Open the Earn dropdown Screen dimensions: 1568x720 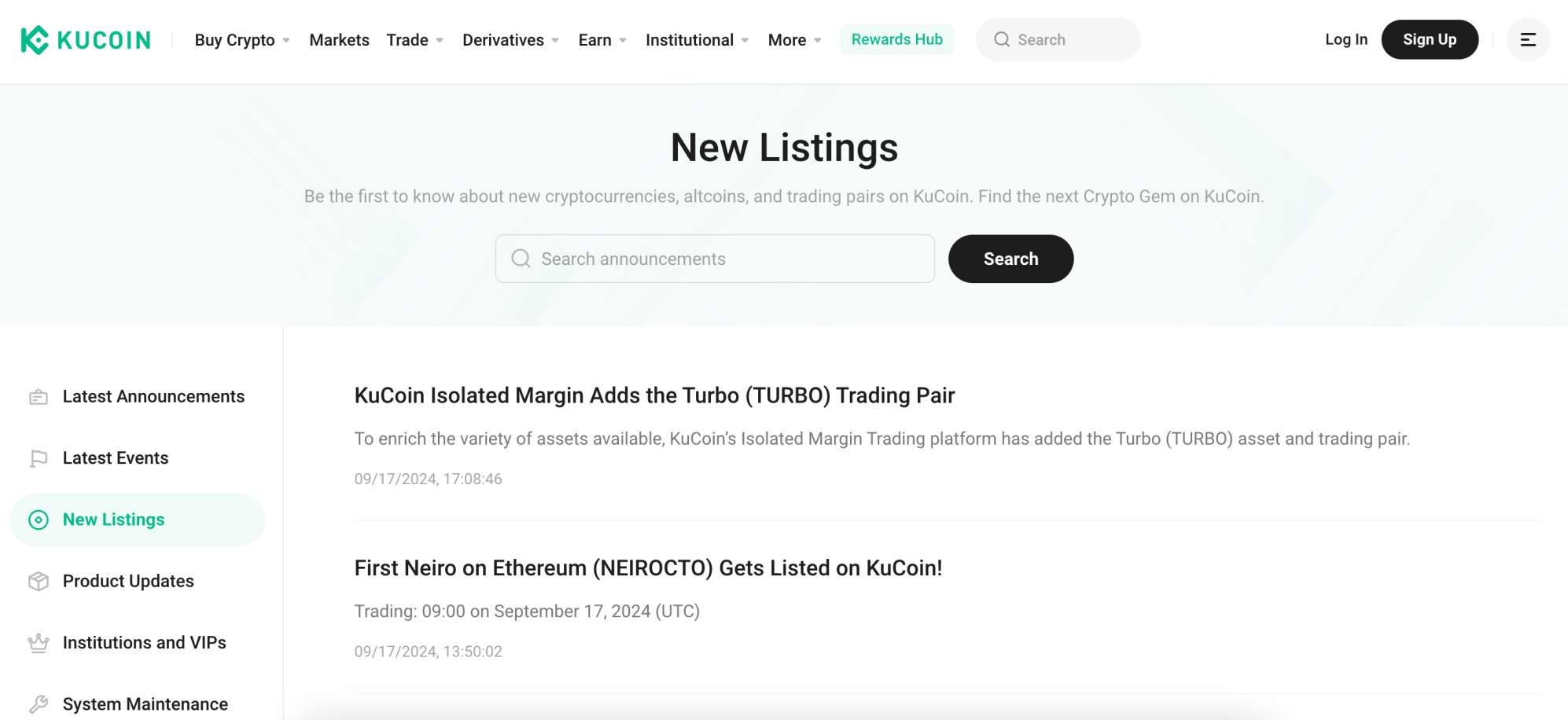click(x=595, y=39)
